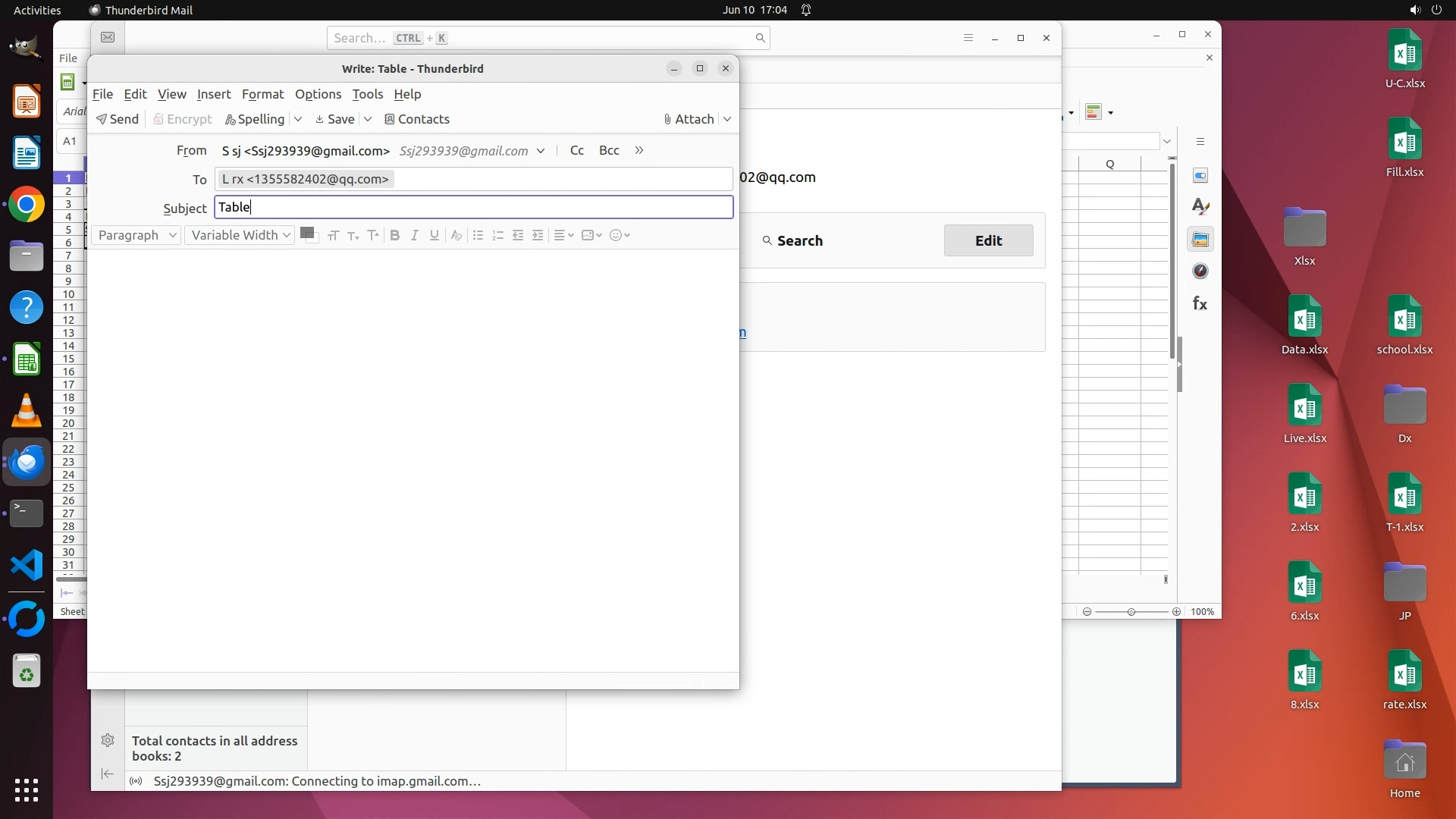Increase paragraph indent
The height and width of the screenshot is (819, 1456).
[x=538, y=235]
